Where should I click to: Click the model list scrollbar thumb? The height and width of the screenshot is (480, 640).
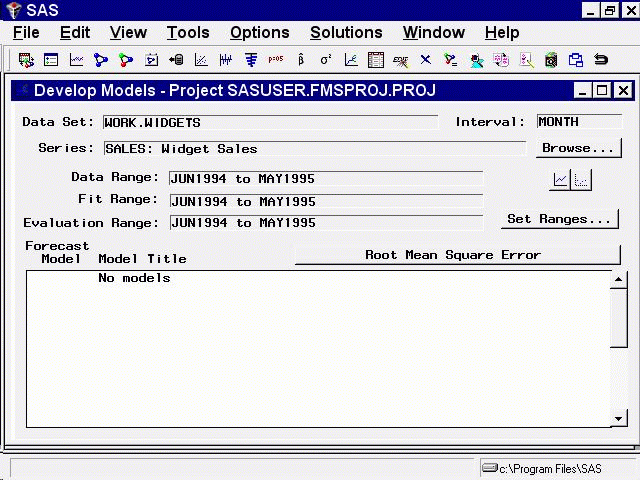(x=619, y=318)
